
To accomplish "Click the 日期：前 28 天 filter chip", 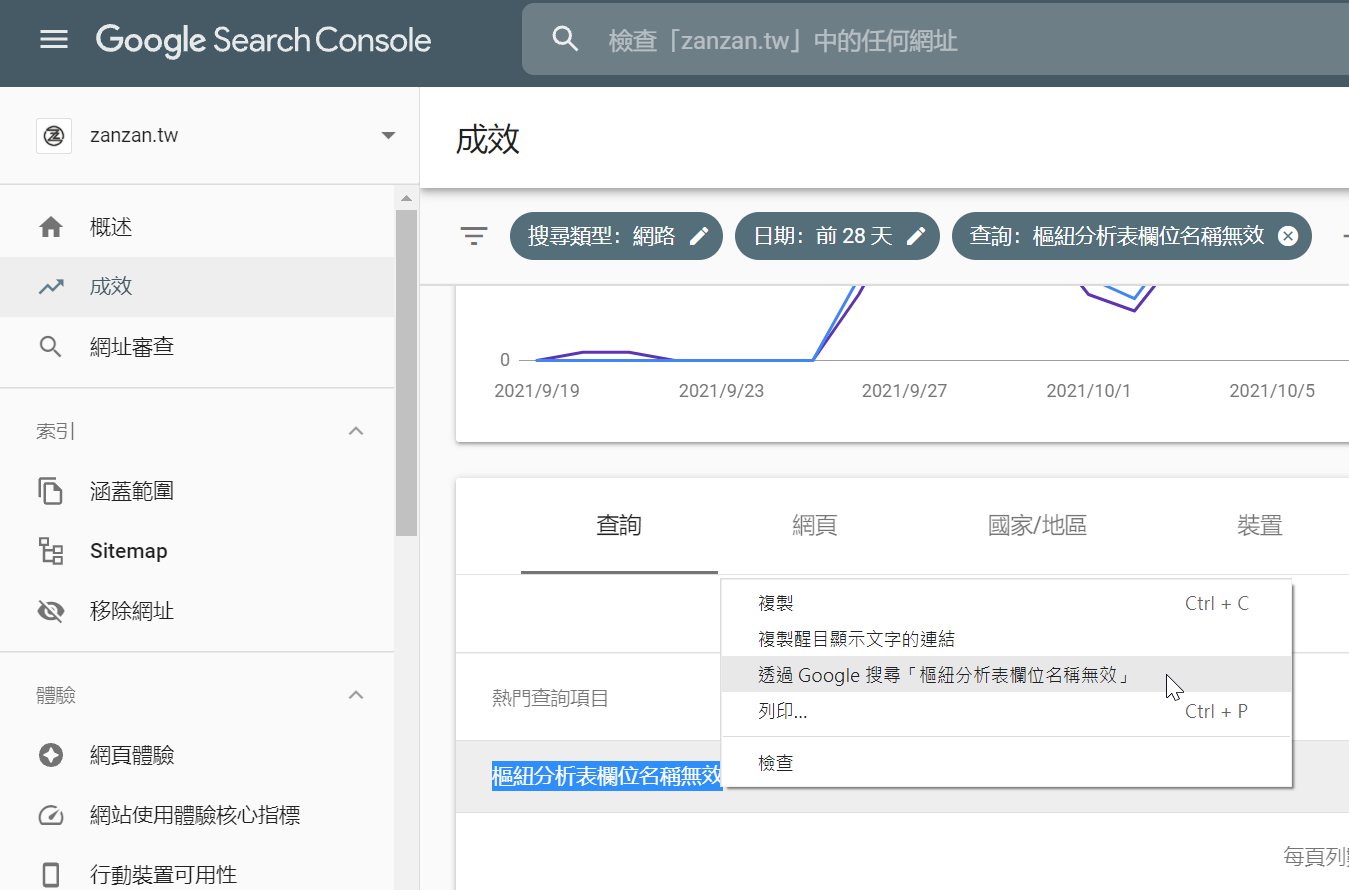I will pyautogui.click(x=837, y=236).
